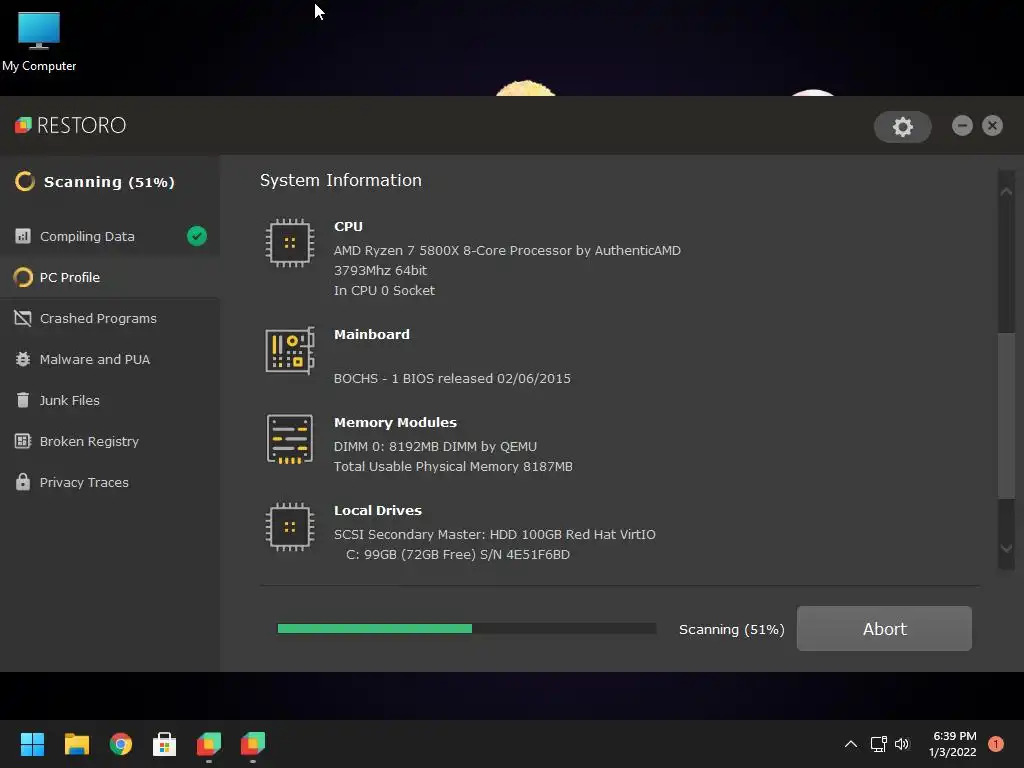Click the Malware and PUA bug icon

pyautogui.click(x=23, y=359)
